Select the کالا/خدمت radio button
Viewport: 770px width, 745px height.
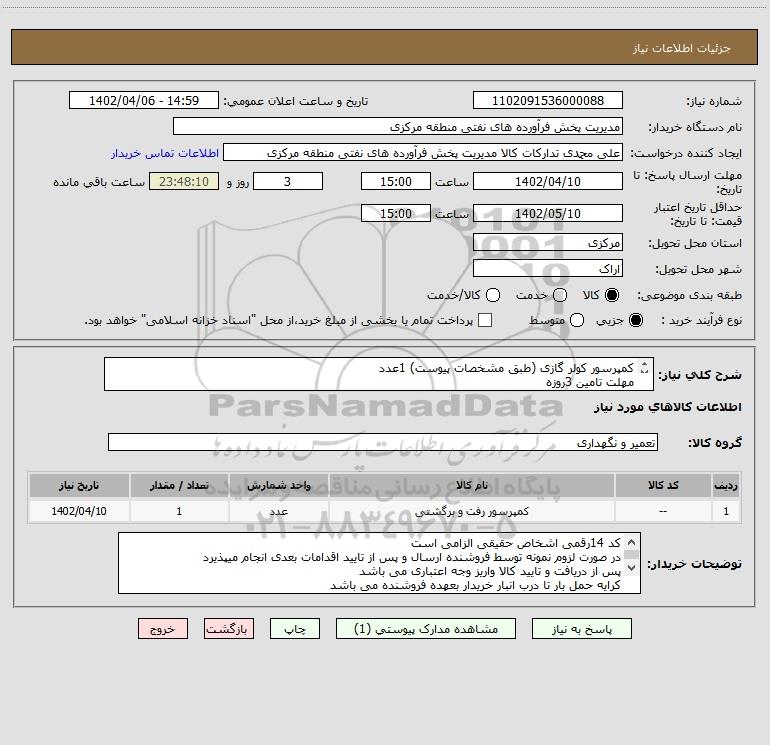tap(493, 295)
